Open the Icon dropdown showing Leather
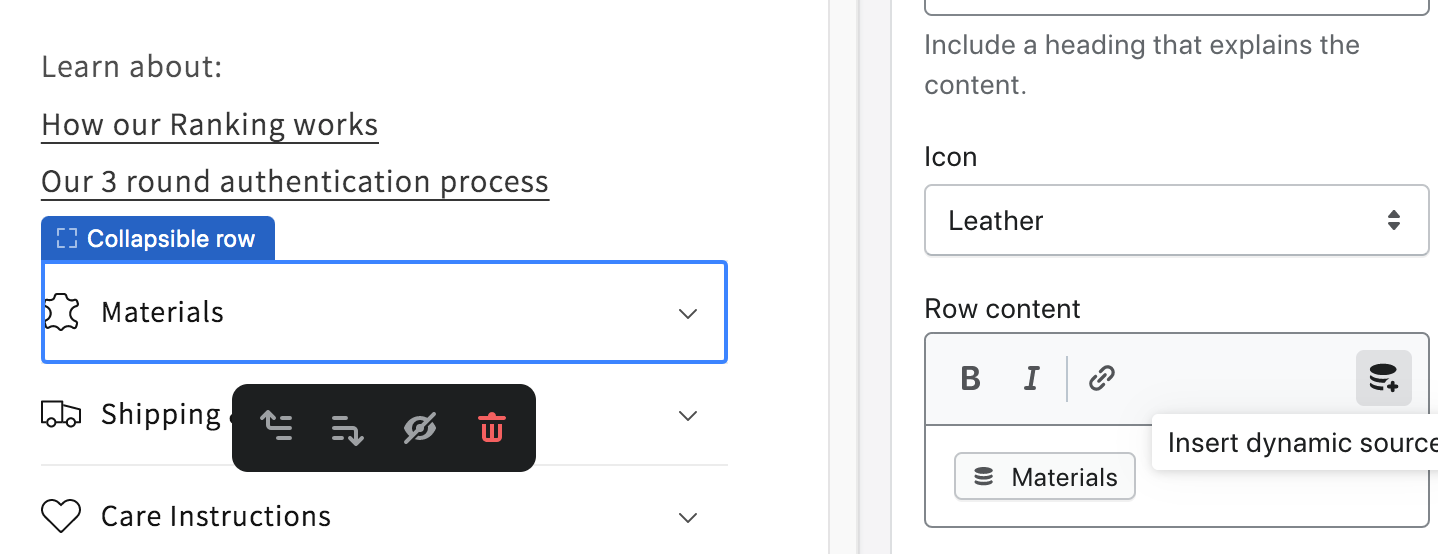Viewport: 1438px width, 554px height. [x=1176, y=220]
